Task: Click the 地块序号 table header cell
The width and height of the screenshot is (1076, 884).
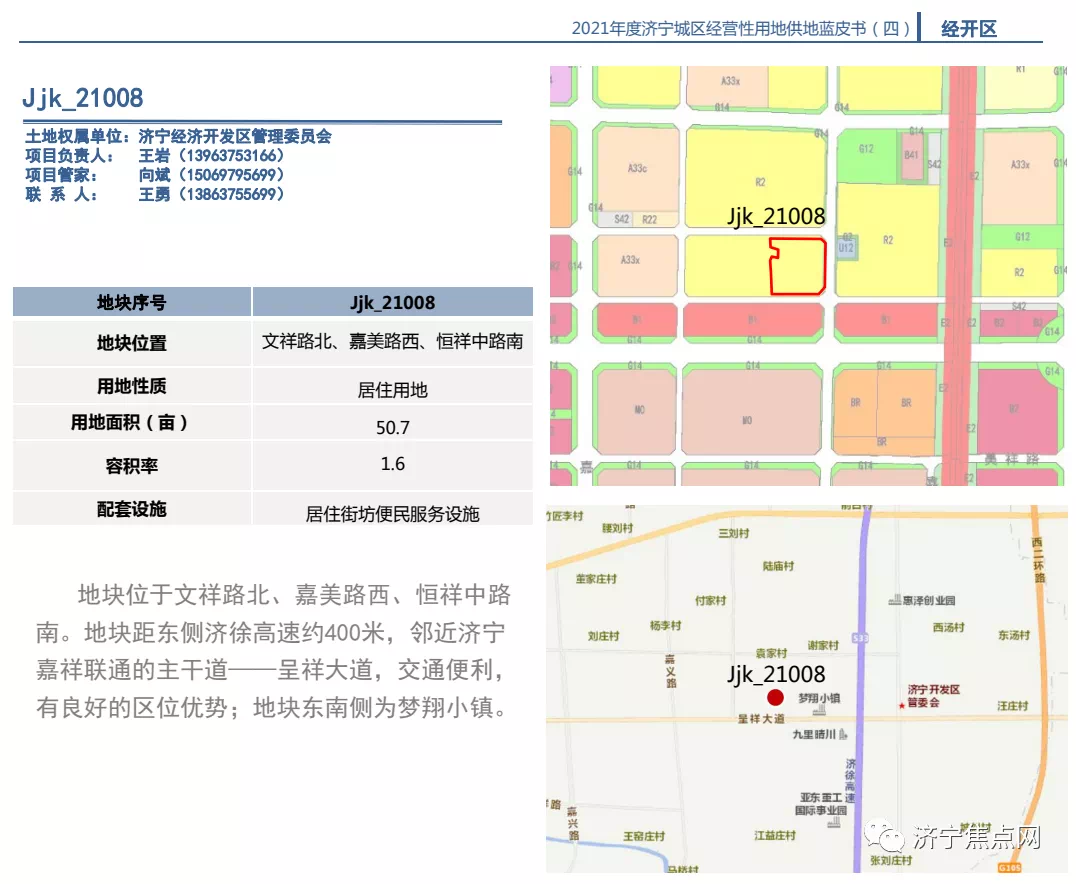Action: [132, 302]
